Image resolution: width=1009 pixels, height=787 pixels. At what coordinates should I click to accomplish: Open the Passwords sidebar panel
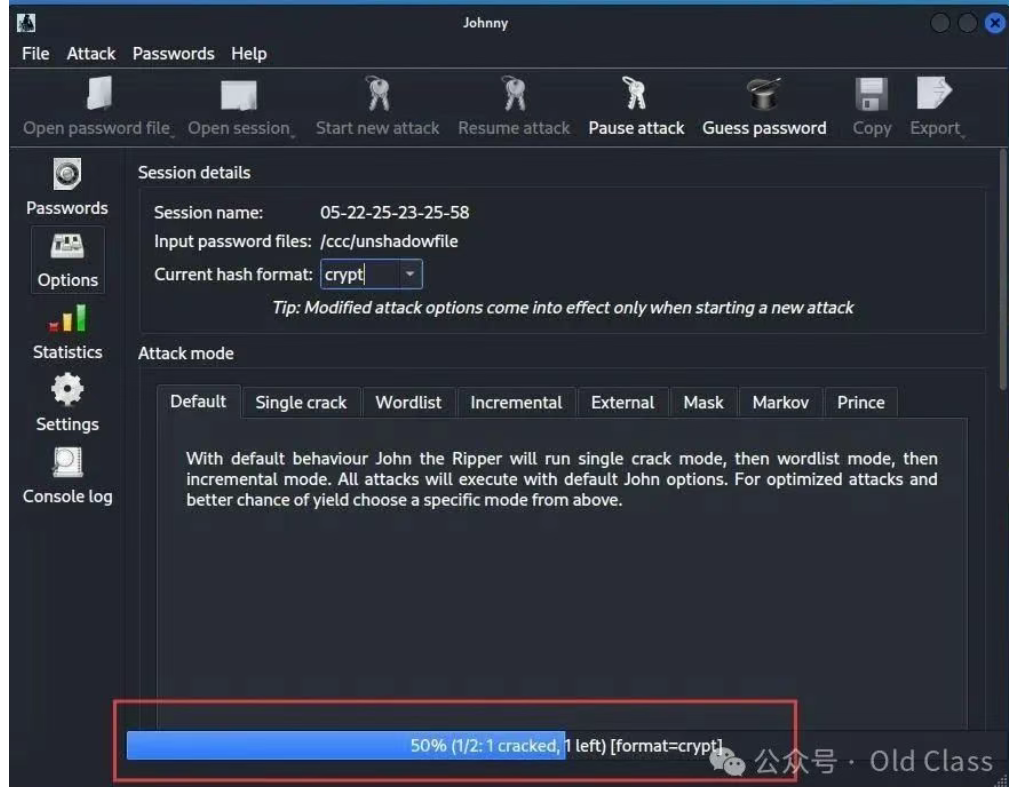pyautogui.click(x=67, y=187)
